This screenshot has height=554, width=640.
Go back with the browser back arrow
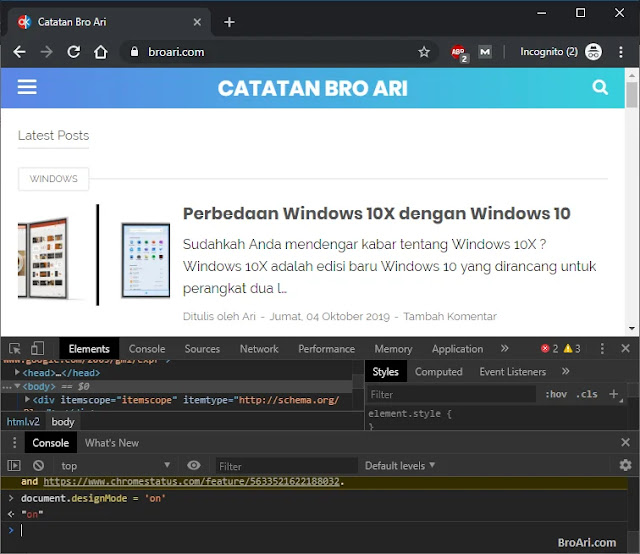[19, 52]
